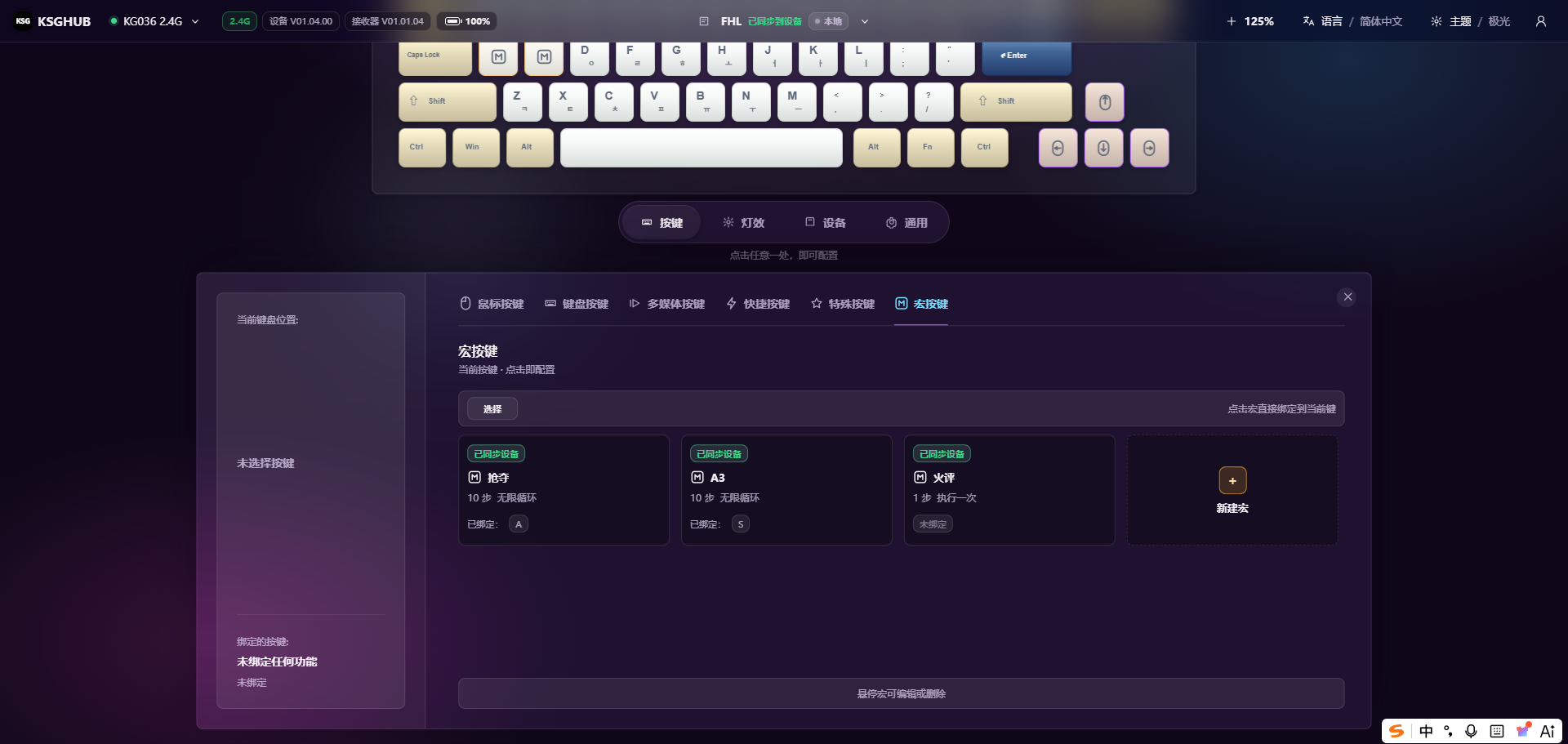
Task: Click the 未绑定 badge on 火评 card
Action: (x=933, y=524)
